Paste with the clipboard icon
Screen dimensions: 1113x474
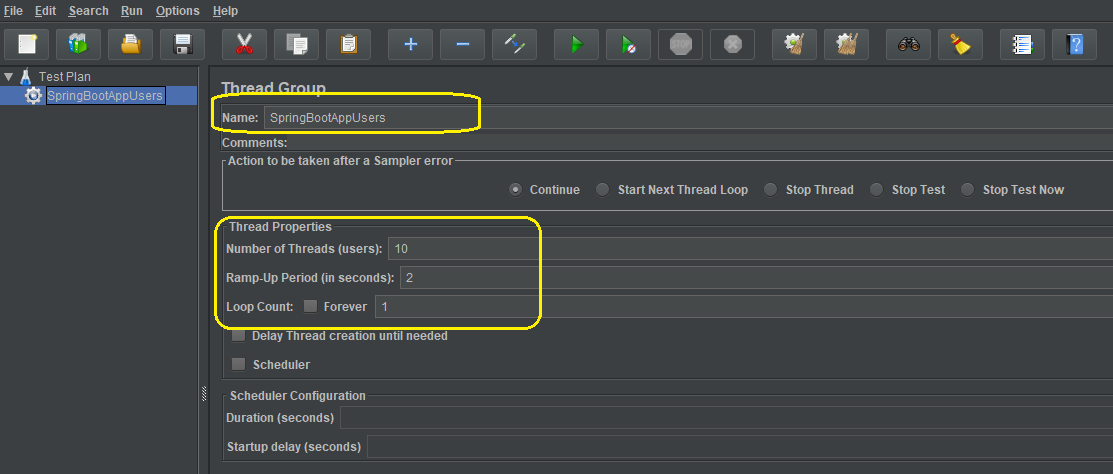(348, 45)
